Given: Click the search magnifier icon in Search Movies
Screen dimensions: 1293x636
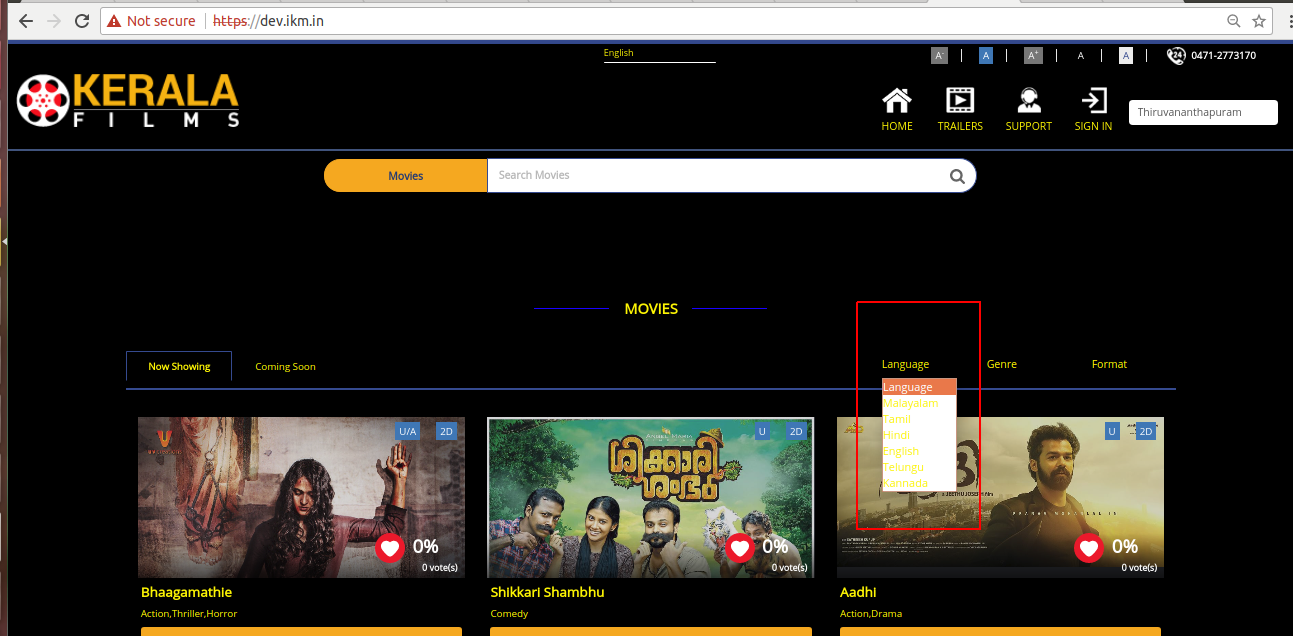Looking at the screenshot, I should (x=957, y=176).
